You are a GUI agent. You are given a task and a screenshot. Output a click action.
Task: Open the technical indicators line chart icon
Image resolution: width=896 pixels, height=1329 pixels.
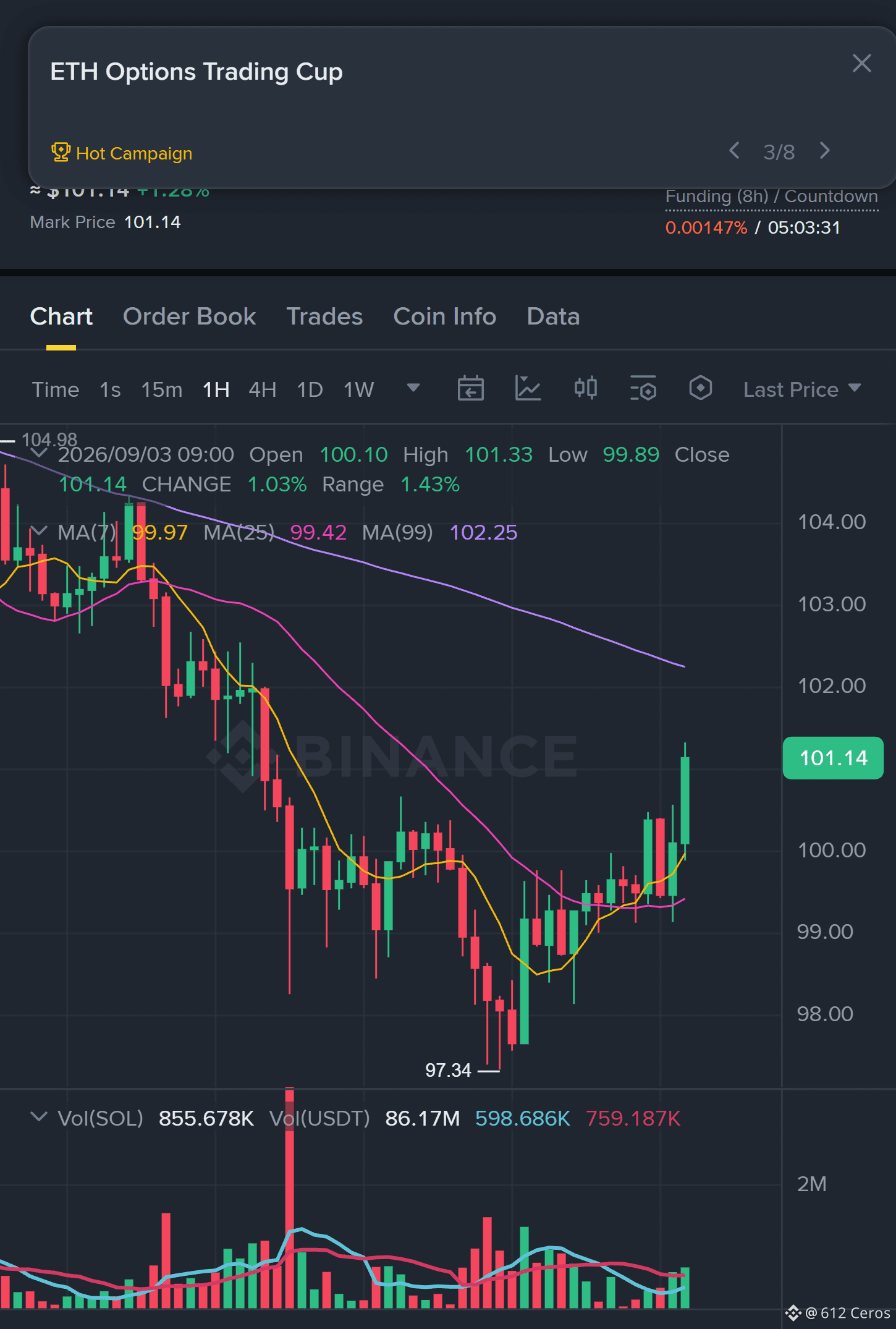[528, 389]
